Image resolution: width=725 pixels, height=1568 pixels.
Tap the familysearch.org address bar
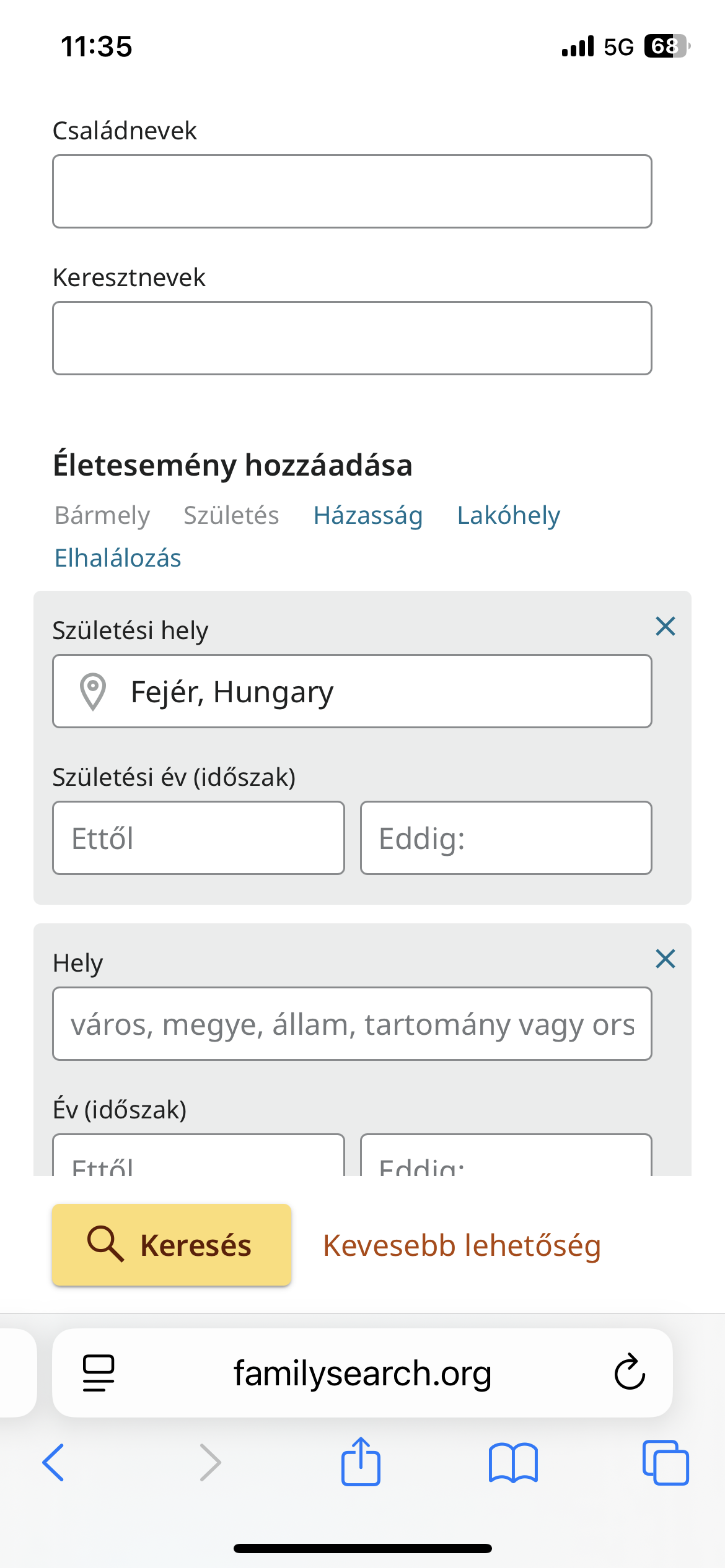pos(362,1372)
